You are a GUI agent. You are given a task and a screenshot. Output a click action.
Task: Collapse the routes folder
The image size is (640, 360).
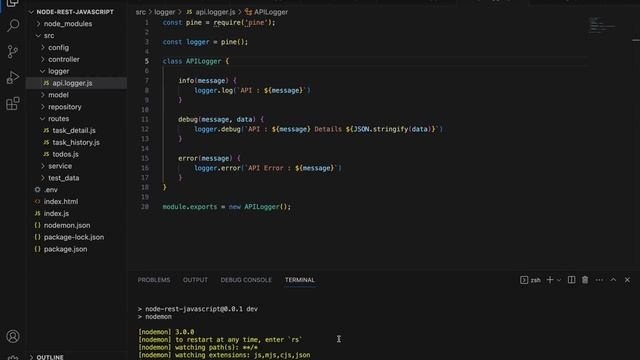tap(58, 118)
